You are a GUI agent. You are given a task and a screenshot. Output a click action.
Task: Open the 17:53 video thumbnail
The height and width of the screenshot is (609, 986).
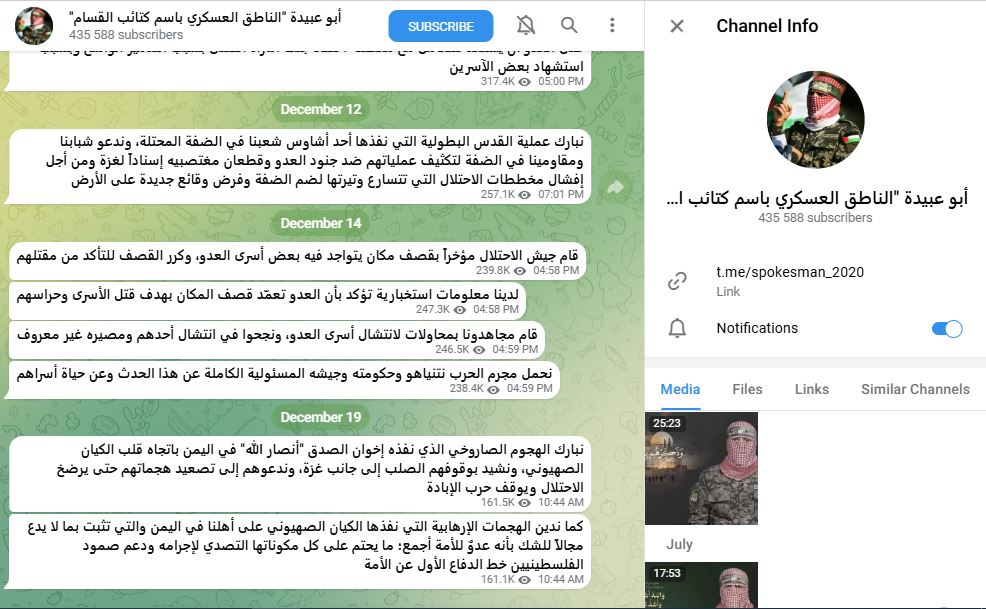(701, 585)
